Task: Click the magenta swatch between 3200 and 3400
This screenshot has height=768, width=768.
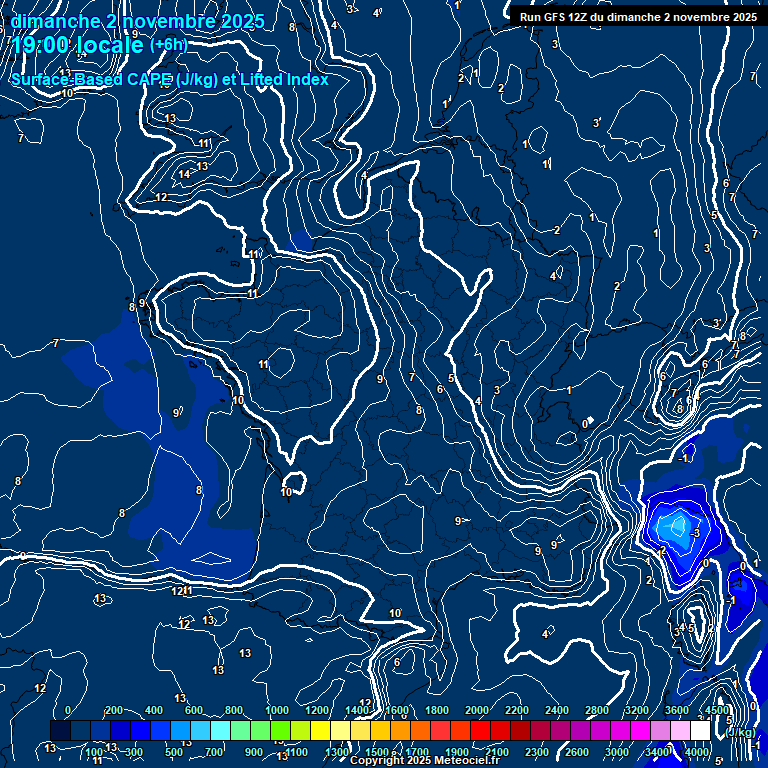Action: [x=640, y=730]
